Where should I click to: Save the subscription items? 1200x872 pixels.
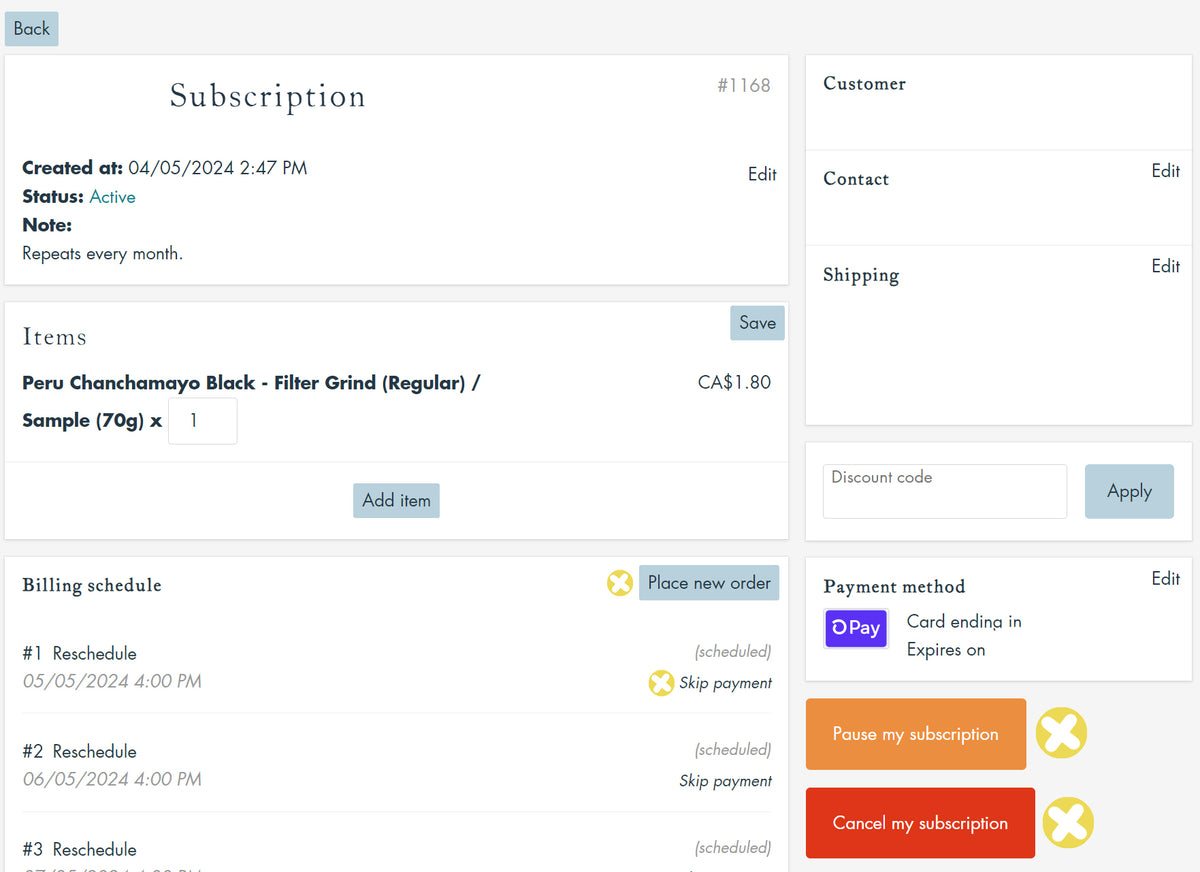[757, 323]
